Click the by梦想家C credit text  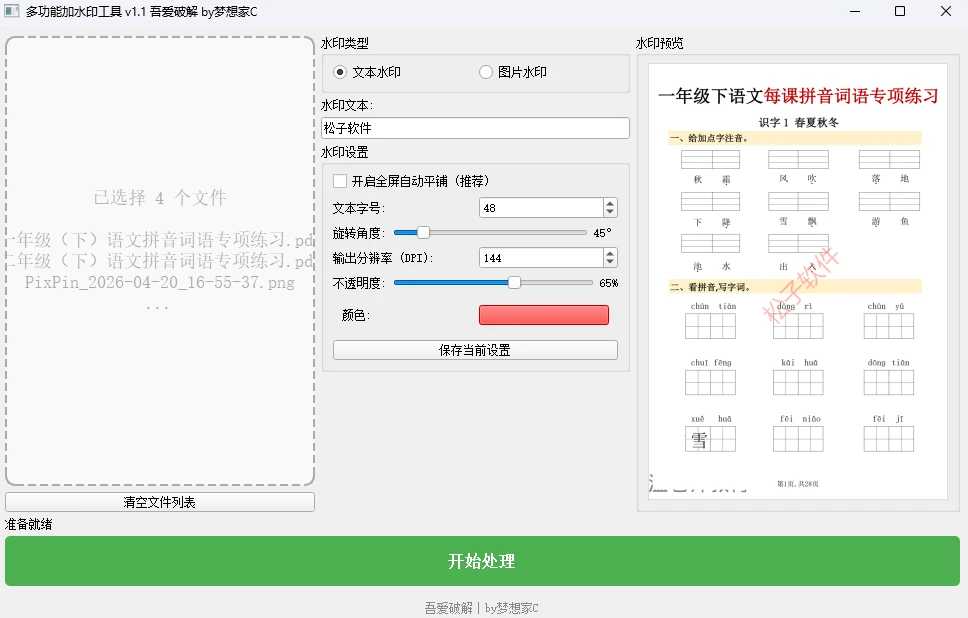[512, 606]
